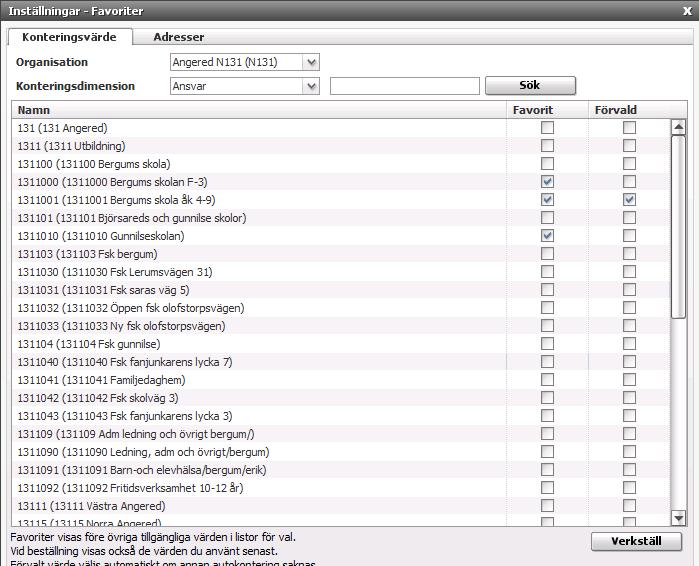The height and width of the screenshot is (566, 699).
Task: Check Förvald for 13111 Västra Angered
Action: coord(629,506)
